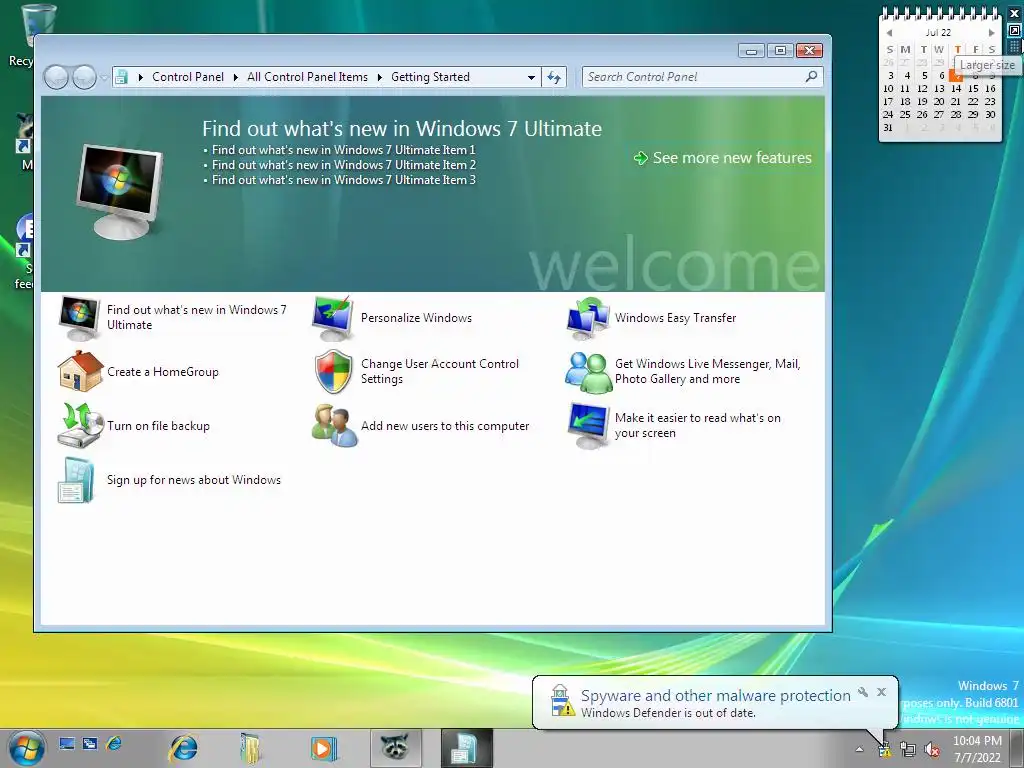
Task: Click the Action Center flag tray icon
Action: 884,750
